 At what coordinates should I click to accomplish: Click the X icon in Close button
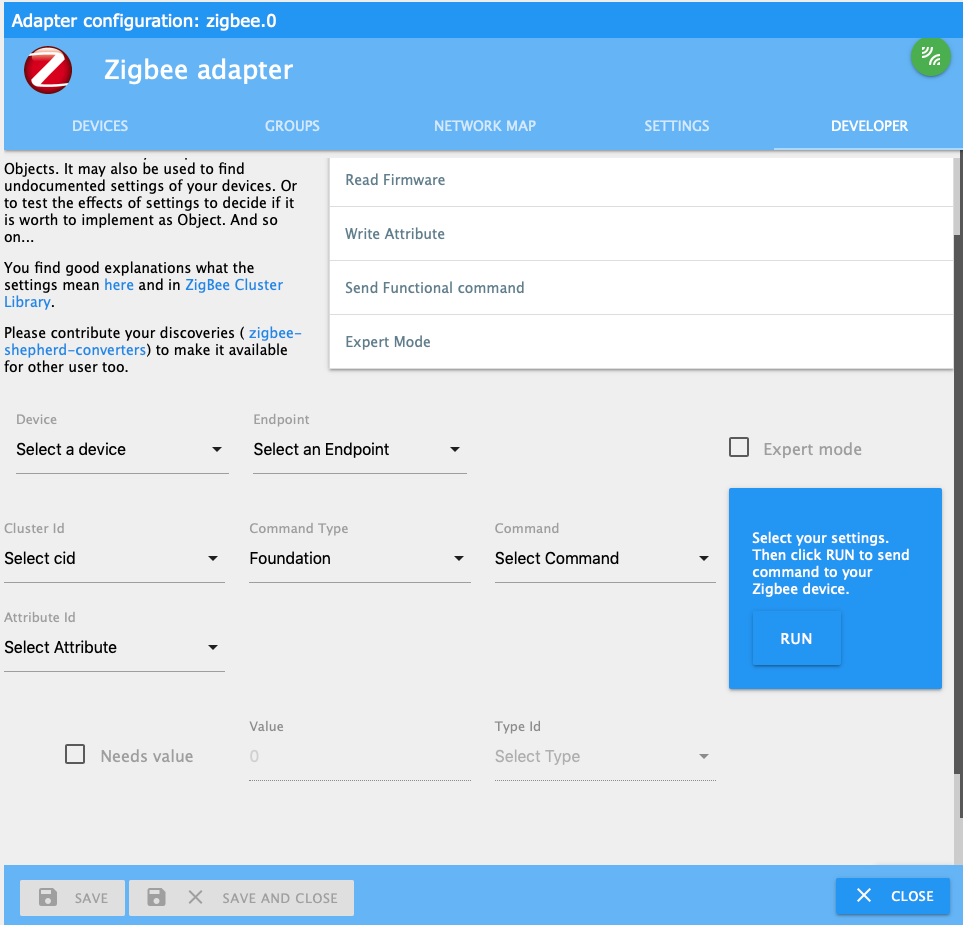[864, 896]
